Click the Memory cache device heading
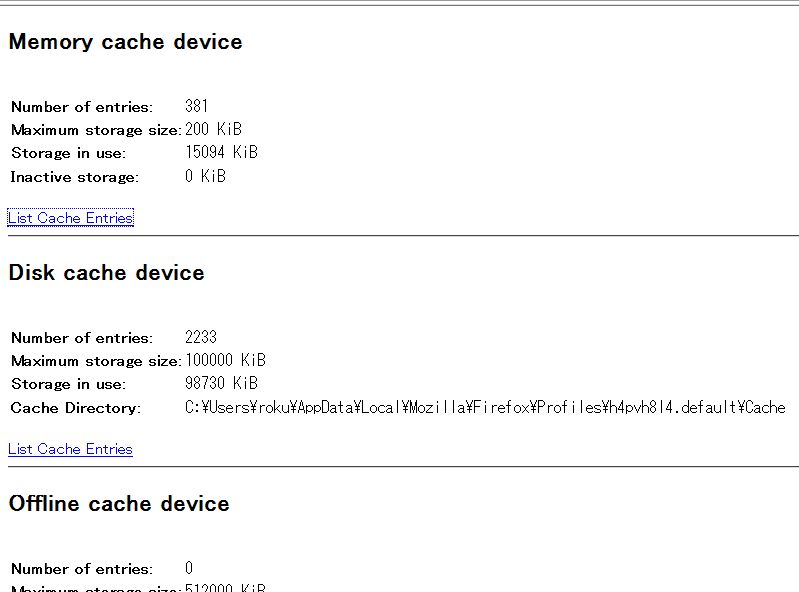 click(x=125, y=42)
